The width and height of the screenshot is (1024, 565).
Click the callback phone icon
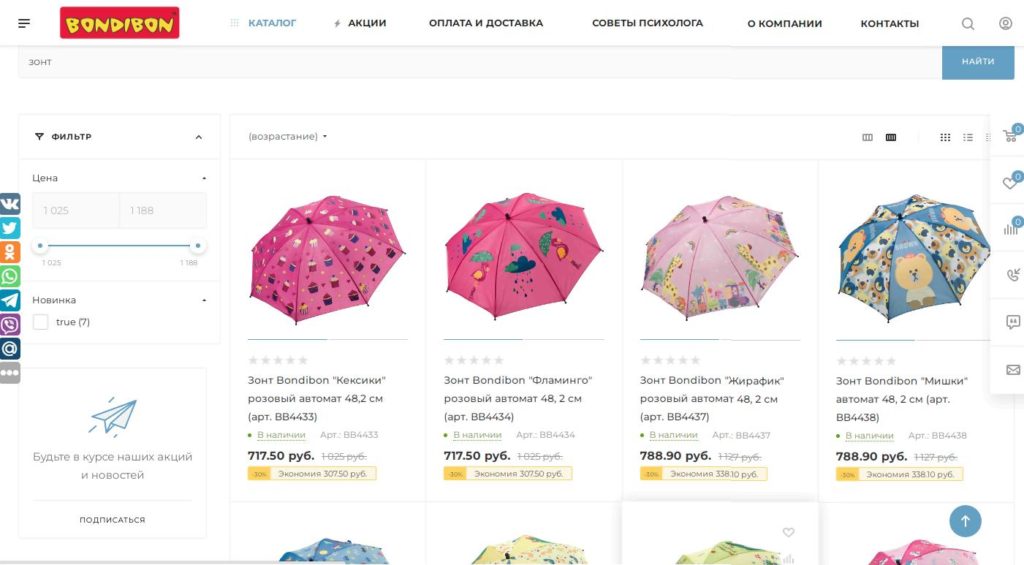pos(1012,275)
